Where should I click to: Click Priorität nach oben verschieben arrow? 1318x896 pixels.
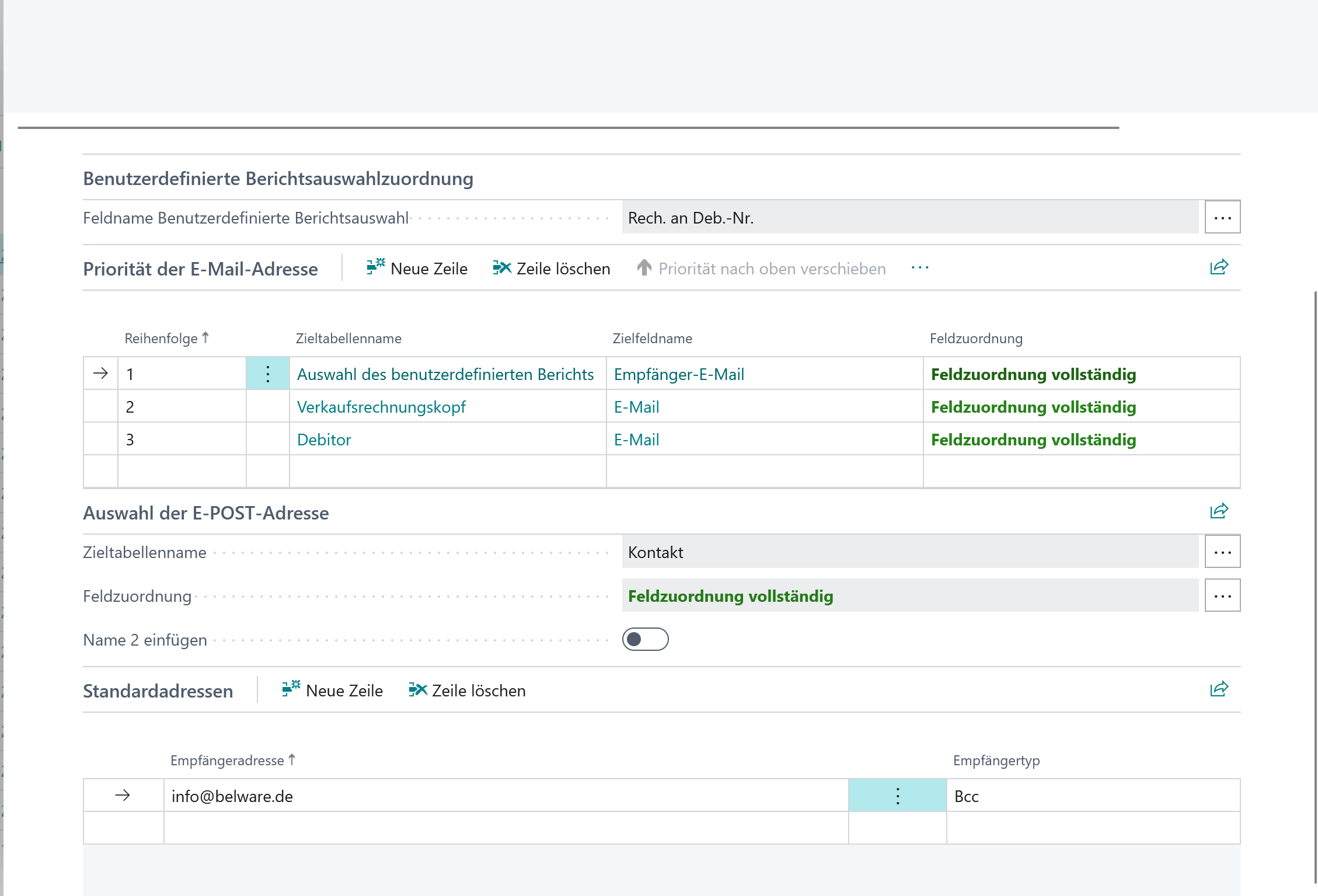point(644,268)
